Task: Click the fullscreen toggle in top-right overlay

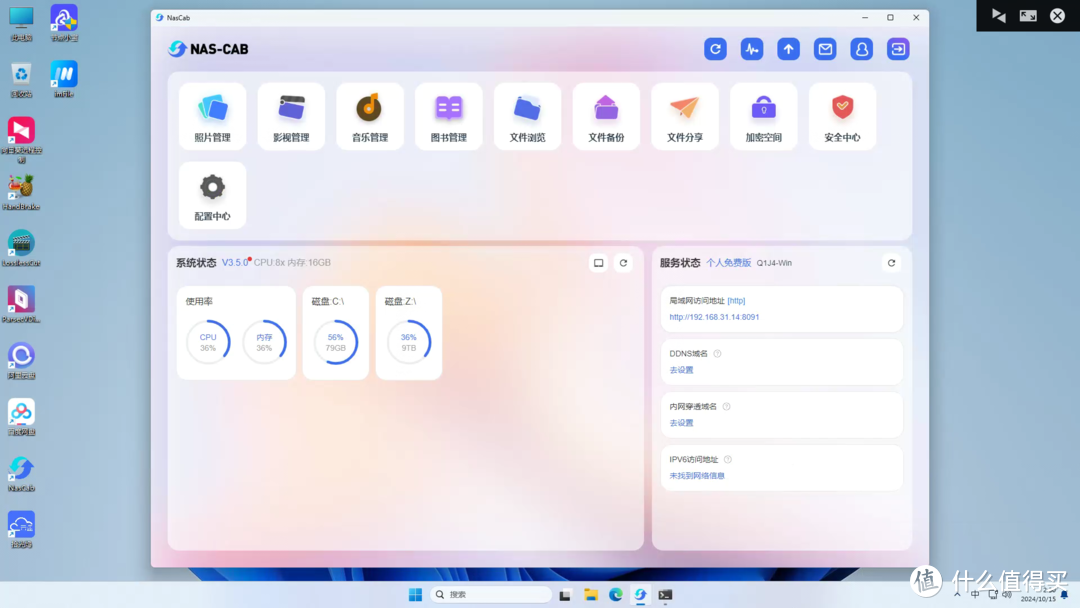Action: pos(1028,15)
